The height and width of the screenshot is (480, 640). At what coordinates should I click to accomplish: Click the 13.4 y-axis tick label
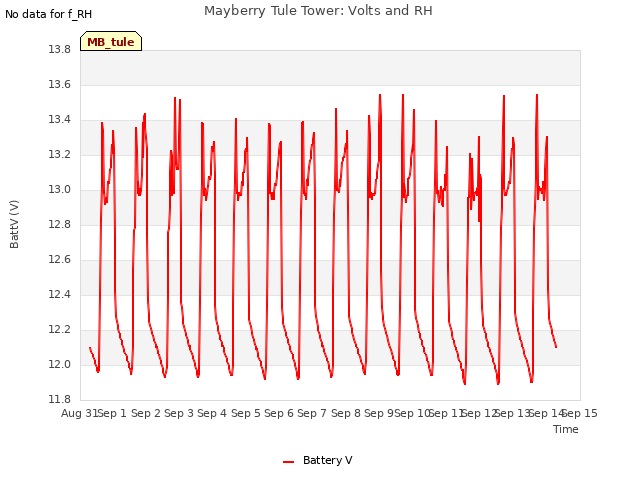pos(60,120)
